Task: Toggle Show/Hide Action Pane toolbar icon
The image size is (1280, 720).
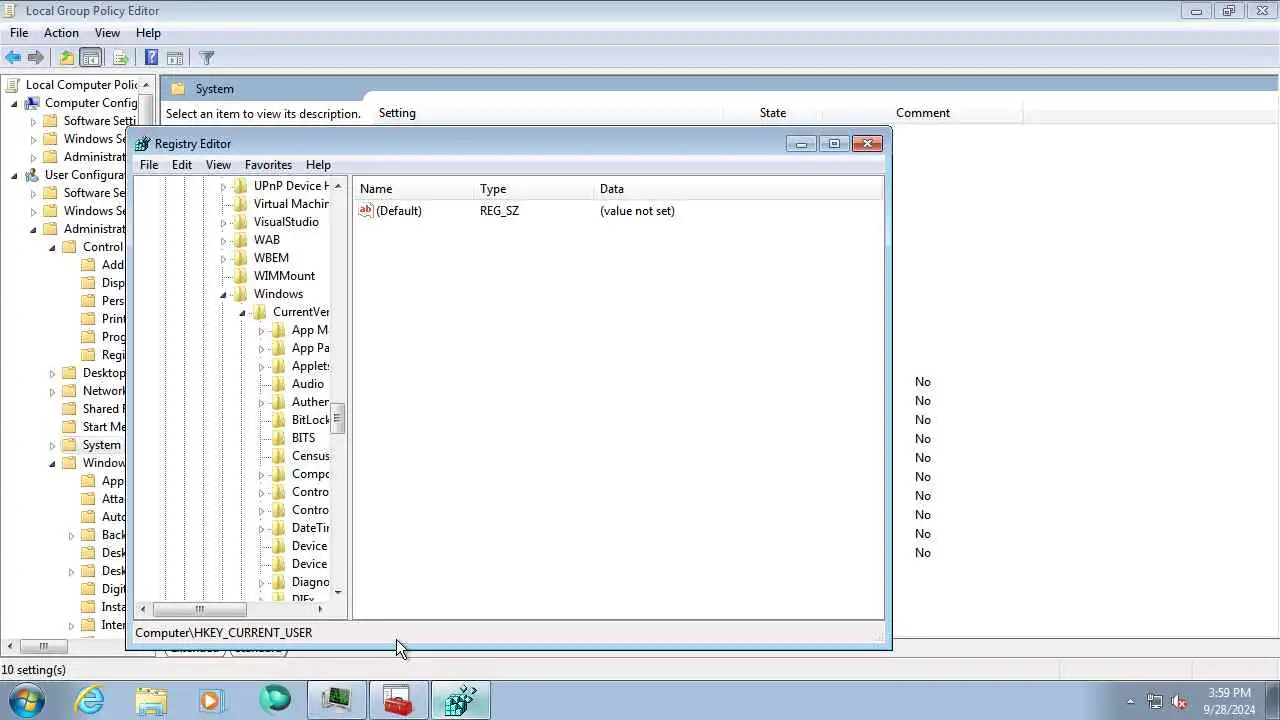Action: [x=175, y=58]
